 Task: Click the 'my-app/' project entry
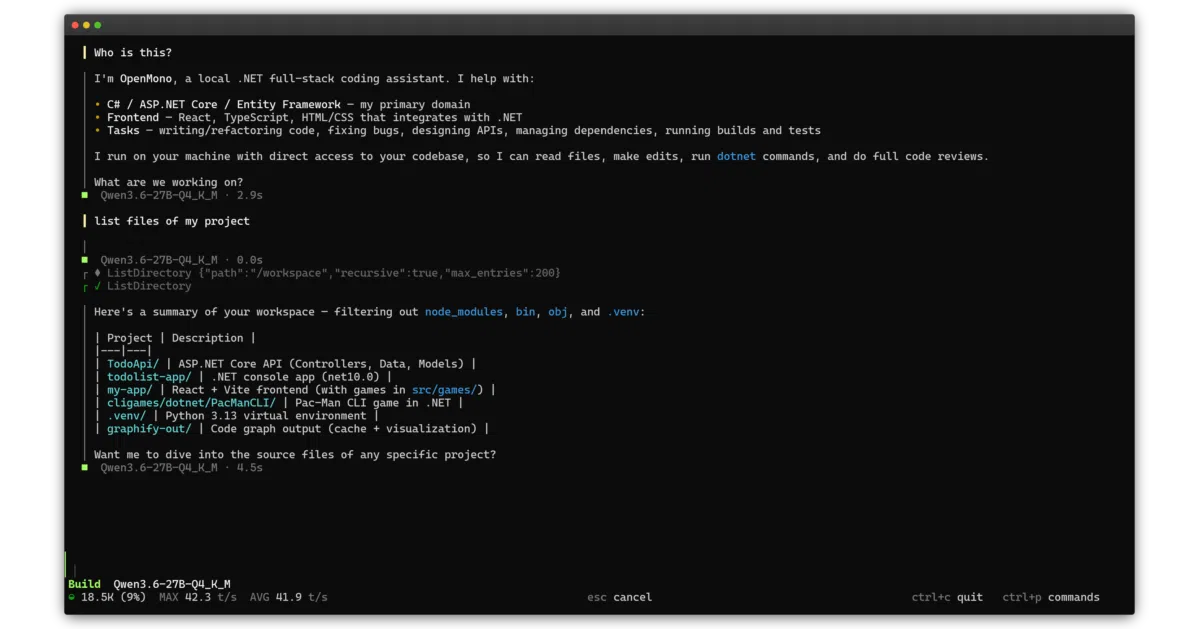(130, 390)
